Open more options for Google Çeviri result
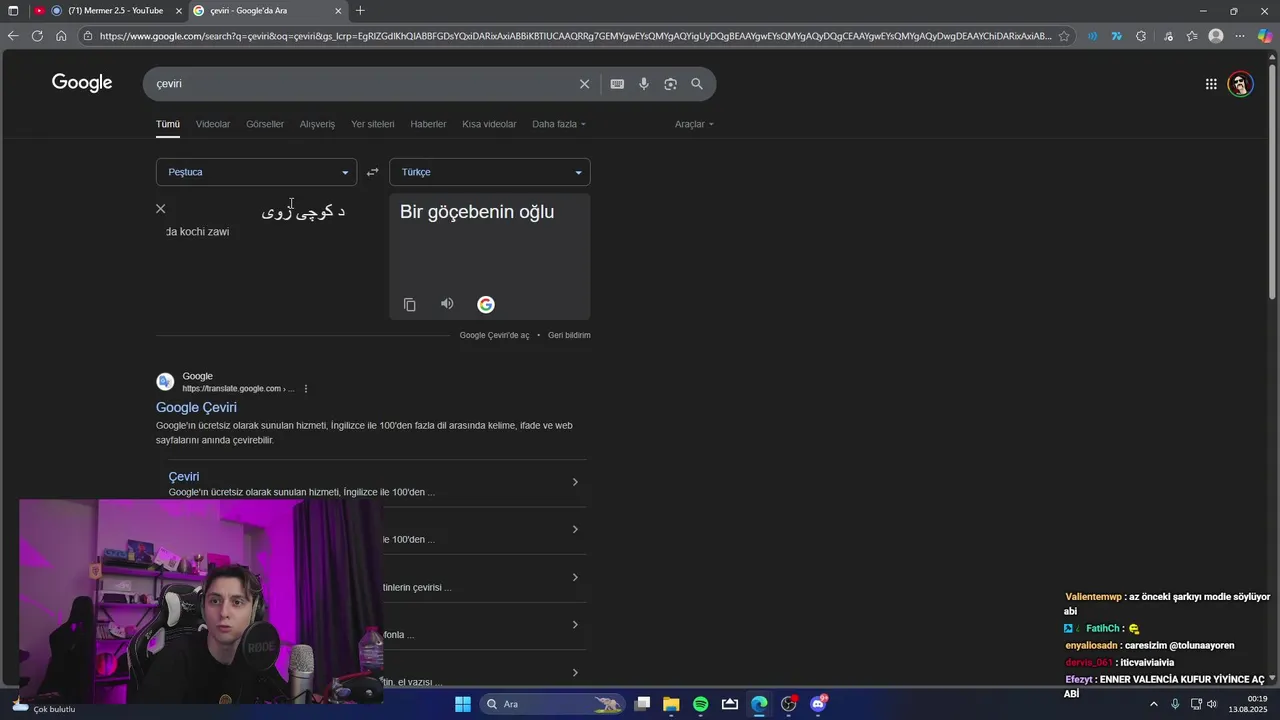This screenshot has width=1280, height=720. (306, 389)
